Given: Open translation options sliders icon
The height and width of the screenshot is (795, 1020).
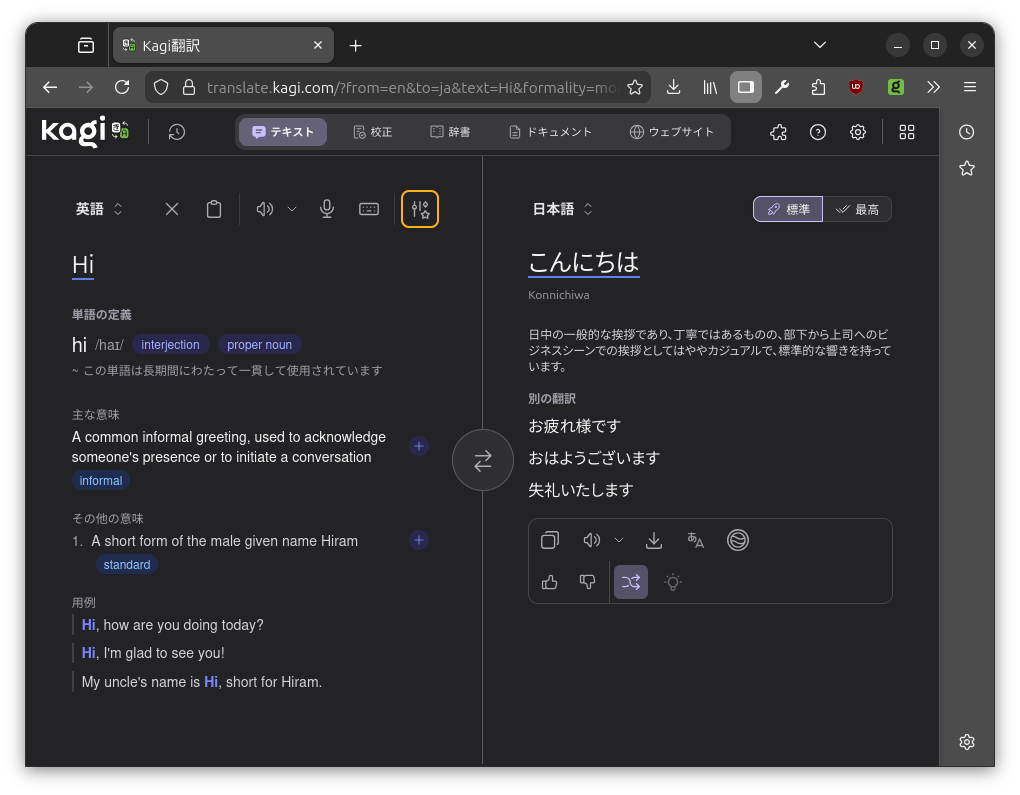Looking at the screenshot, I should (x=420, y=209).
